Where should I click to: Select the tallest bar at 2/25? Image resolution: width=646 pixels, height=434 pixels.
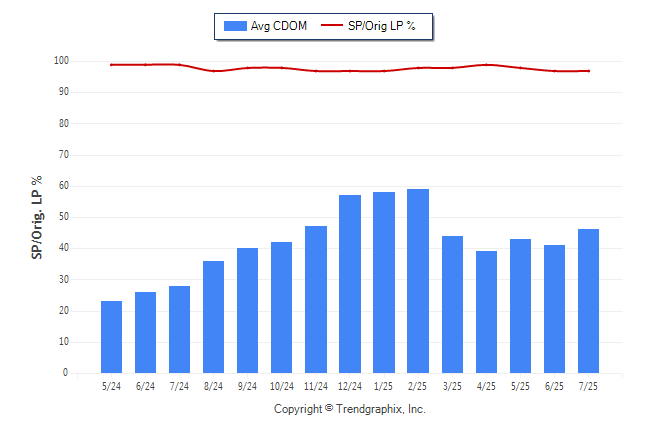[418, 281]
